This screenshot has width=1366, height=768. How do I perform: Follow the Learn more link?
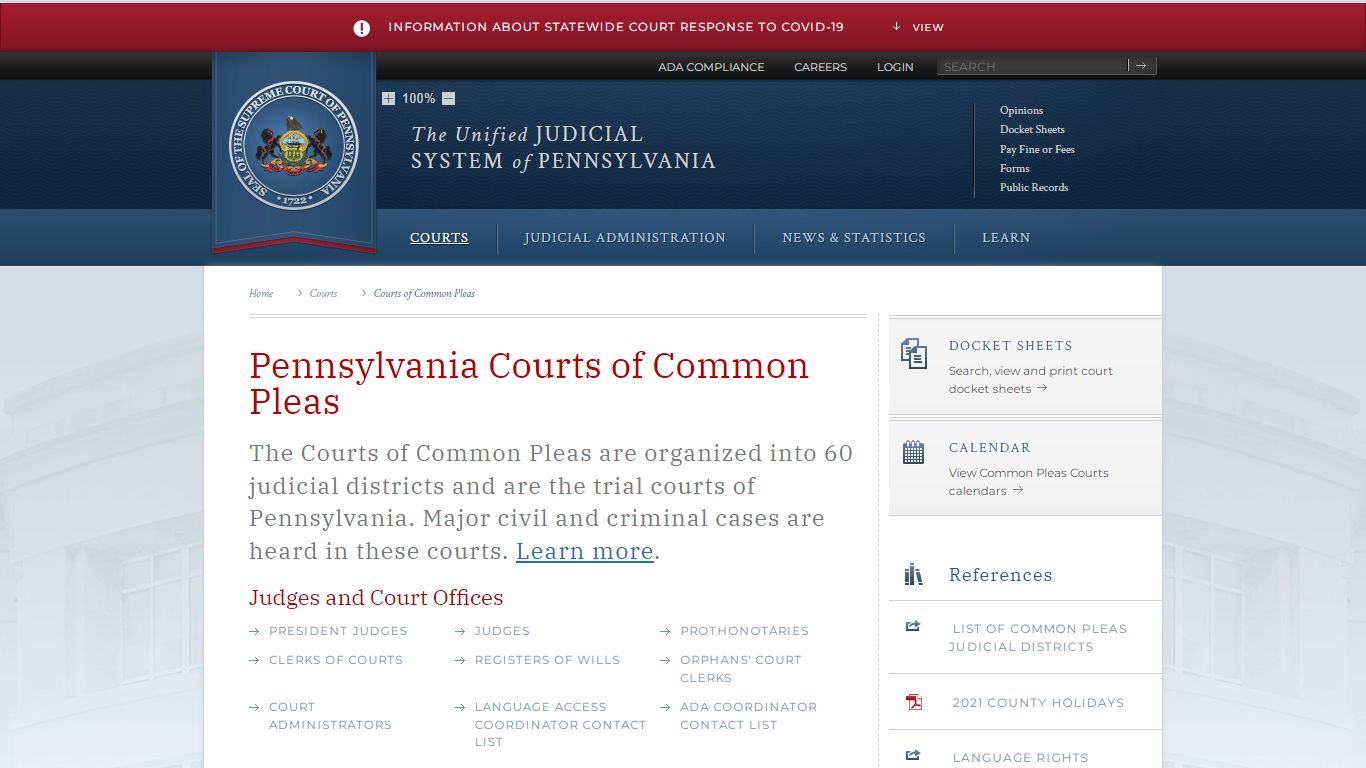tap(585, 551)
